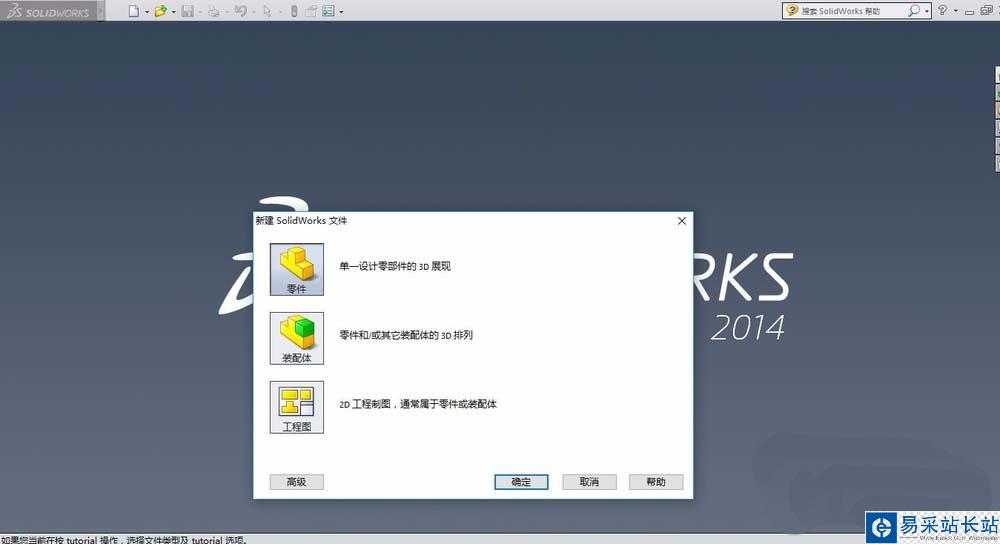Expand the arrow next to the SolidWorks logo
The image size is (1000, 544).
100,11
